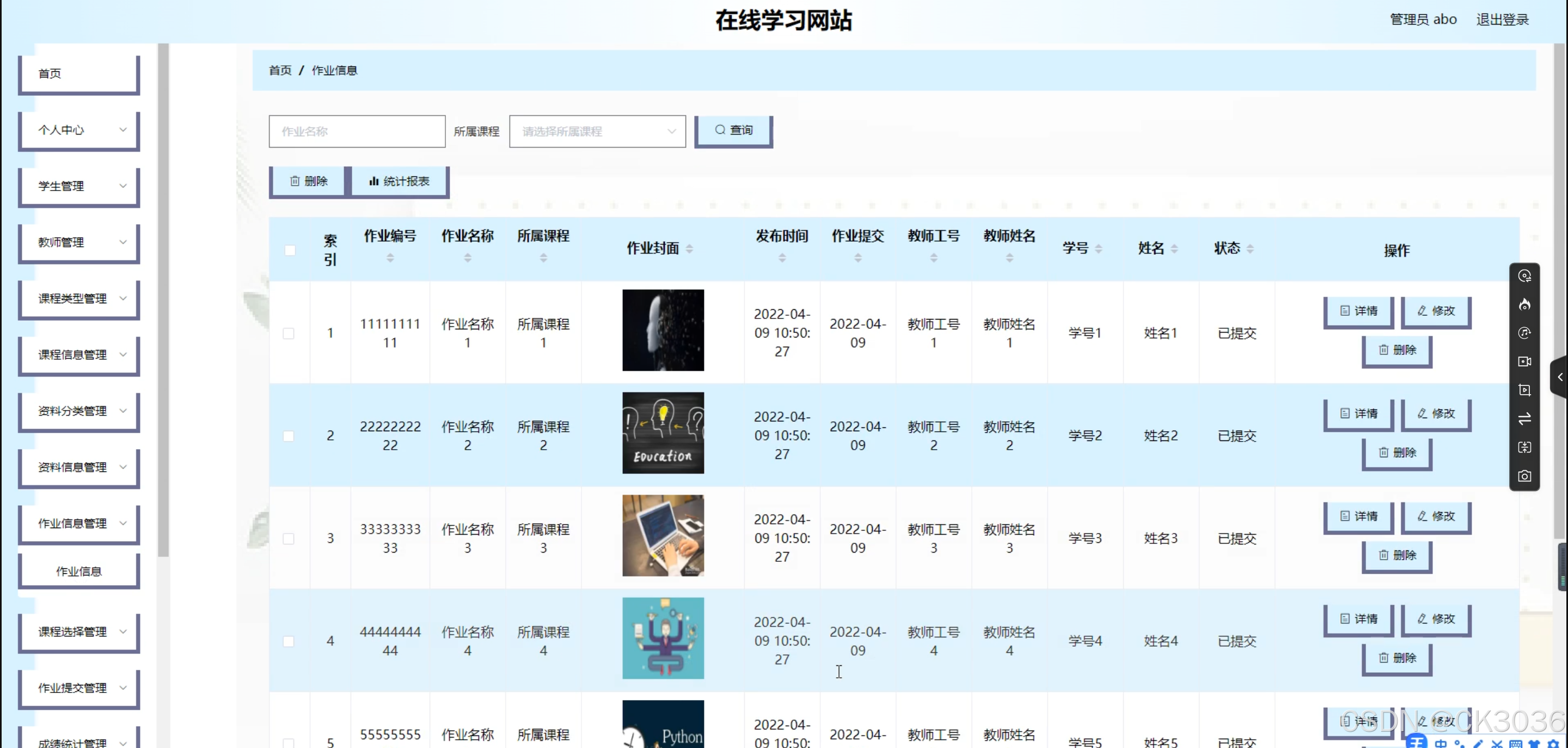Sort by the 作业编号 column arrows
This screenshot has width=1568, height=748.
coord(390,258)
